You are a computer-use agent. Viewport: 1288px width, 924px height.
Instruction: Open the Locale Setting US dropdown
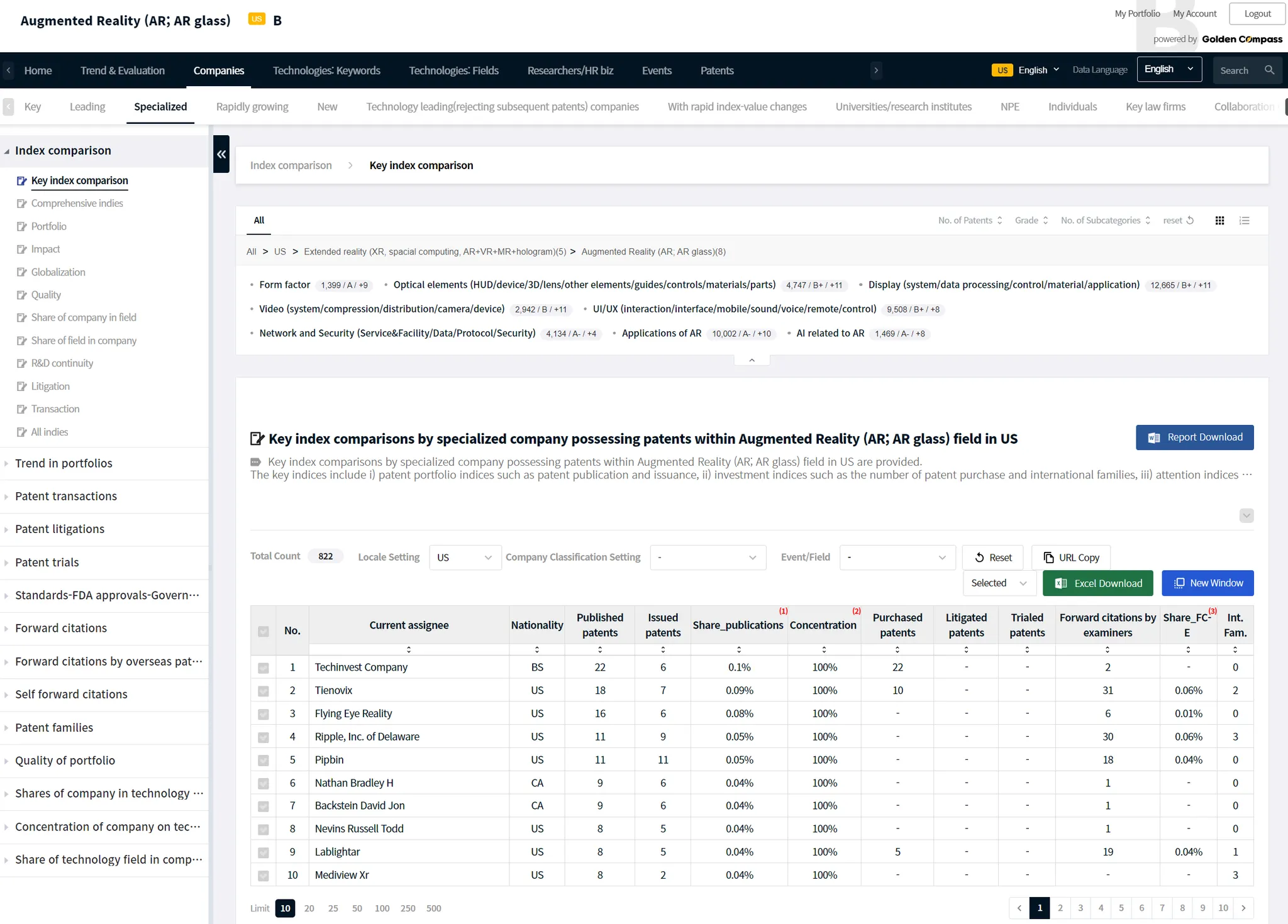(465, 558)
